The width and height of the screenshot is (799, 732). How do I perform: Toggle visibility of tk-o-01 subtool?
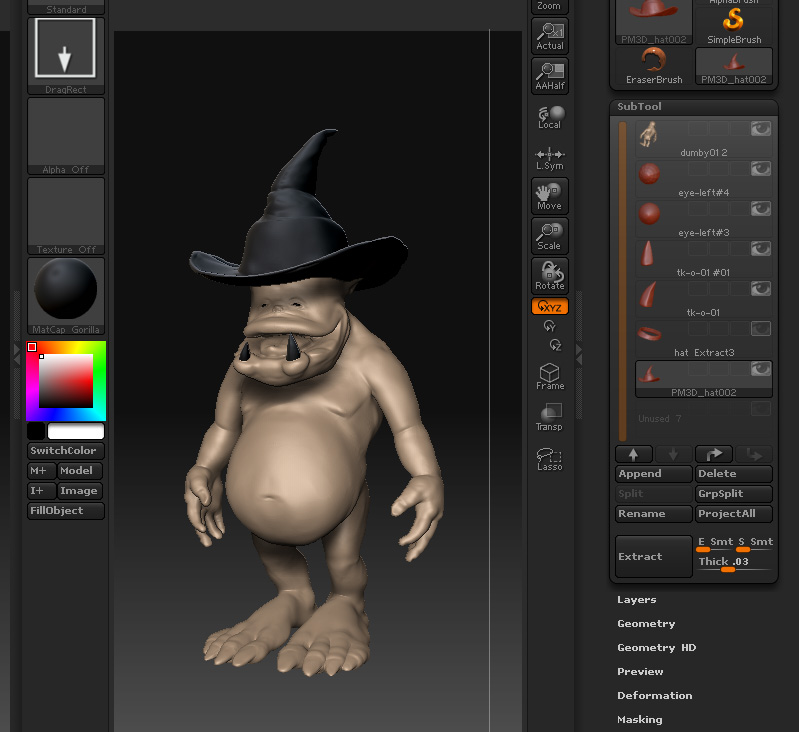click(x=761, y=289)
